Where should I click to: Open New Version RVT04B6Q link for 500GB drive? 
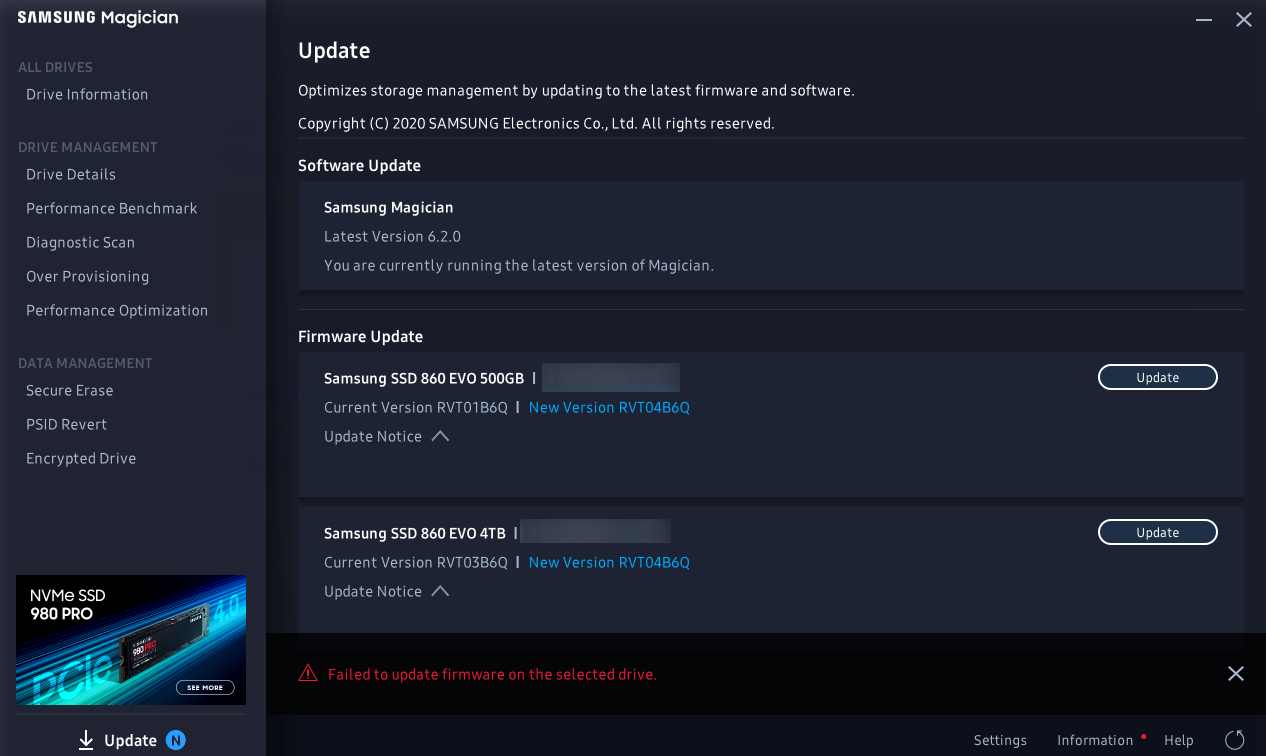coord(609,407)
